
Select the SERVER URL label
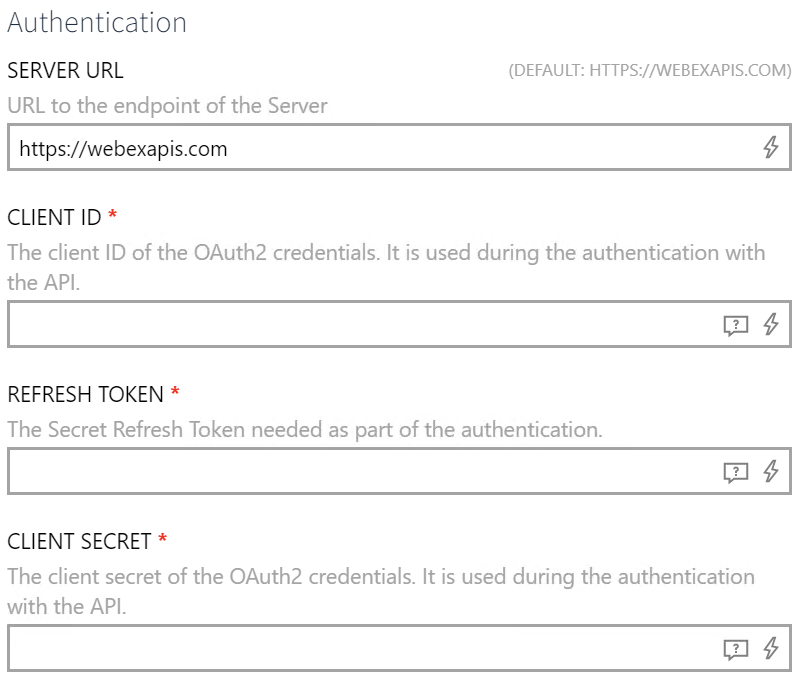[x=64, y=70]
